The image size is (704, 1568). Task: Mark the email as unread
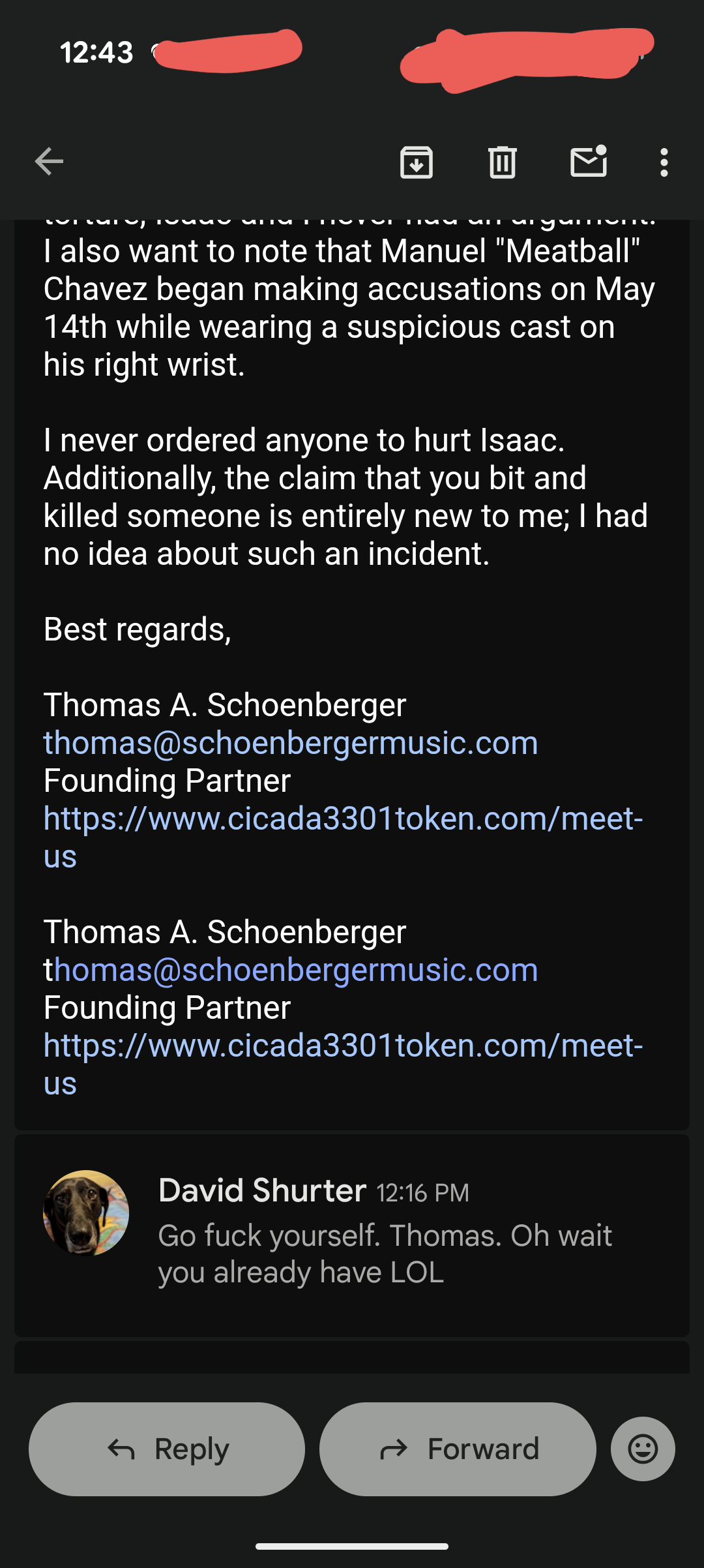coord(589,162)
